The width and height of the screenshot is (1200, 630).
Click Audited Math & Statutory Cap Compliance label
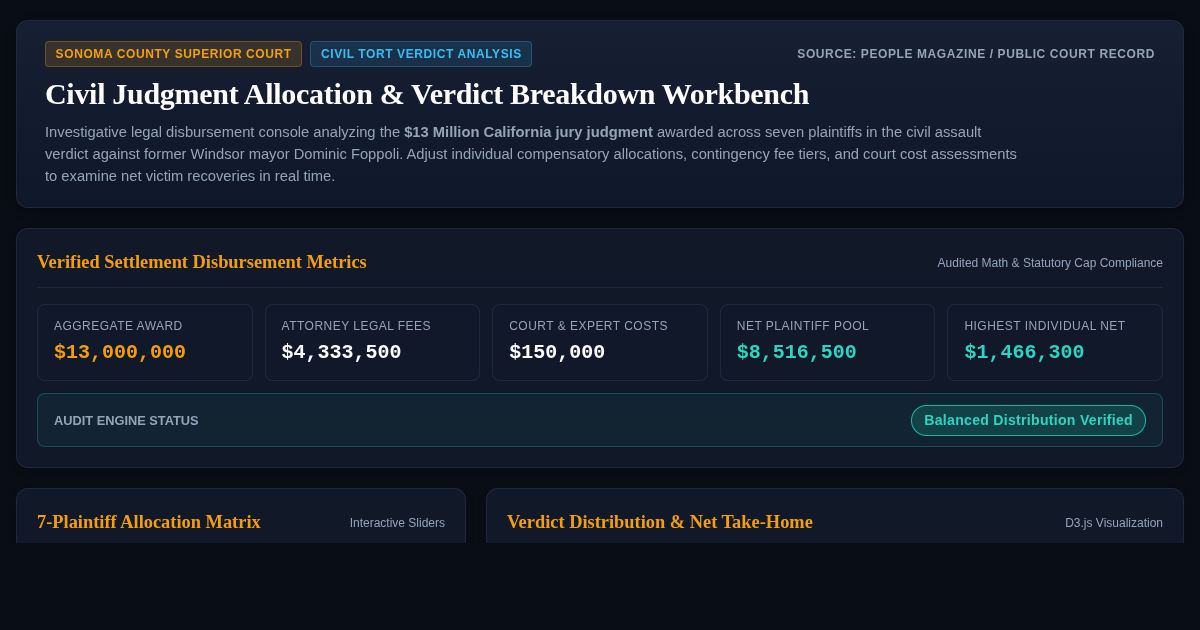point(1050,263)
